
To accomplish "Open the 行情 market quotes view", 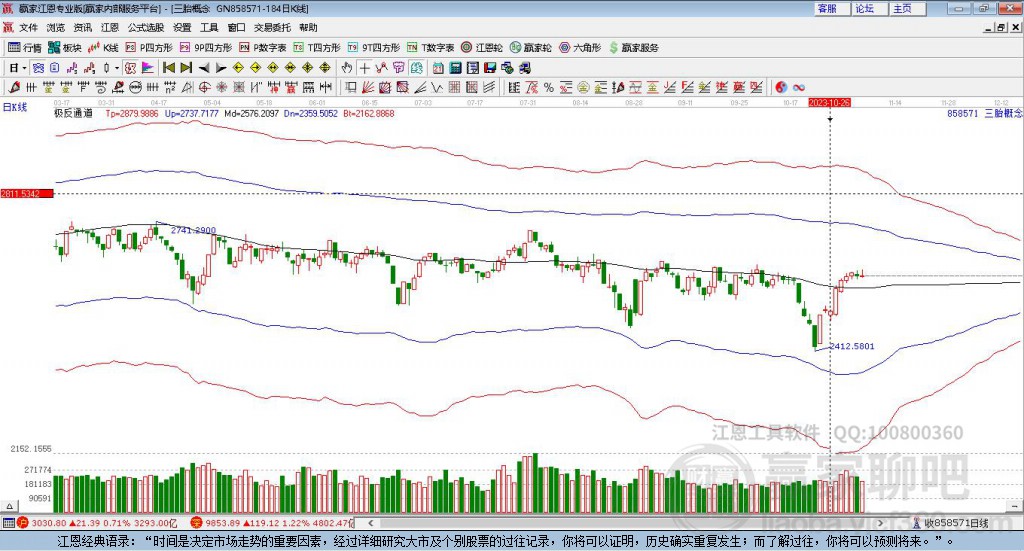I will tap(25, 48).
